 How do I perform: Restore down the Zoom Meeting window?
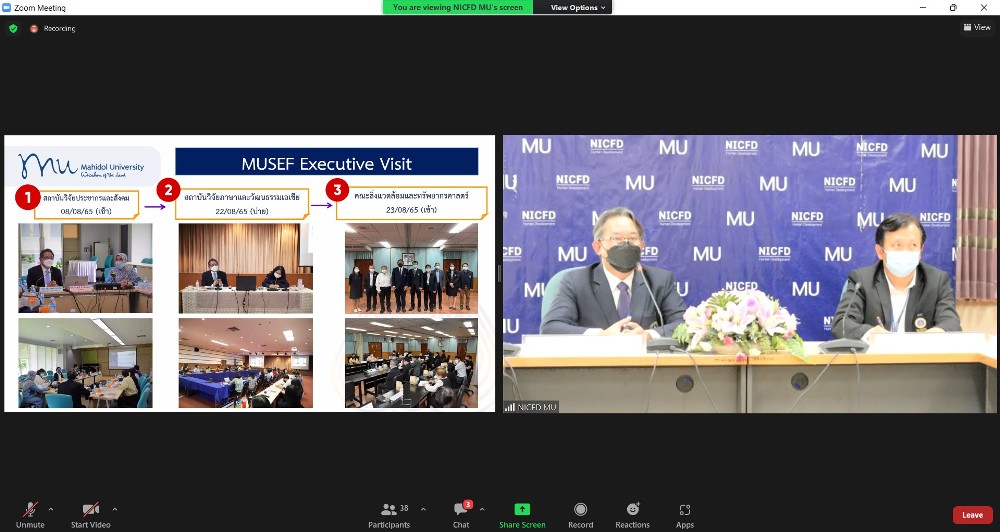click(953, 8)
